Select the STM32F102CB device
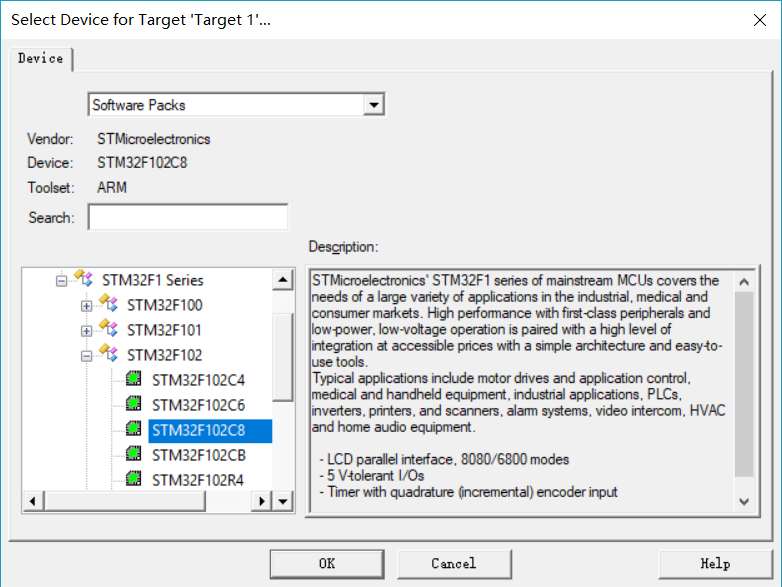Viewport: 782px width, 587px height. coord(199,455)
